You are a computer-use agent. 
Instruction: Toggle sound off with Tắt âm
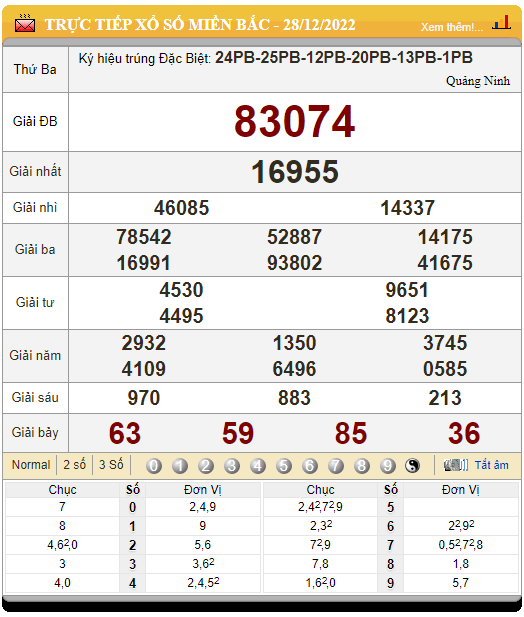coord(491,465)
